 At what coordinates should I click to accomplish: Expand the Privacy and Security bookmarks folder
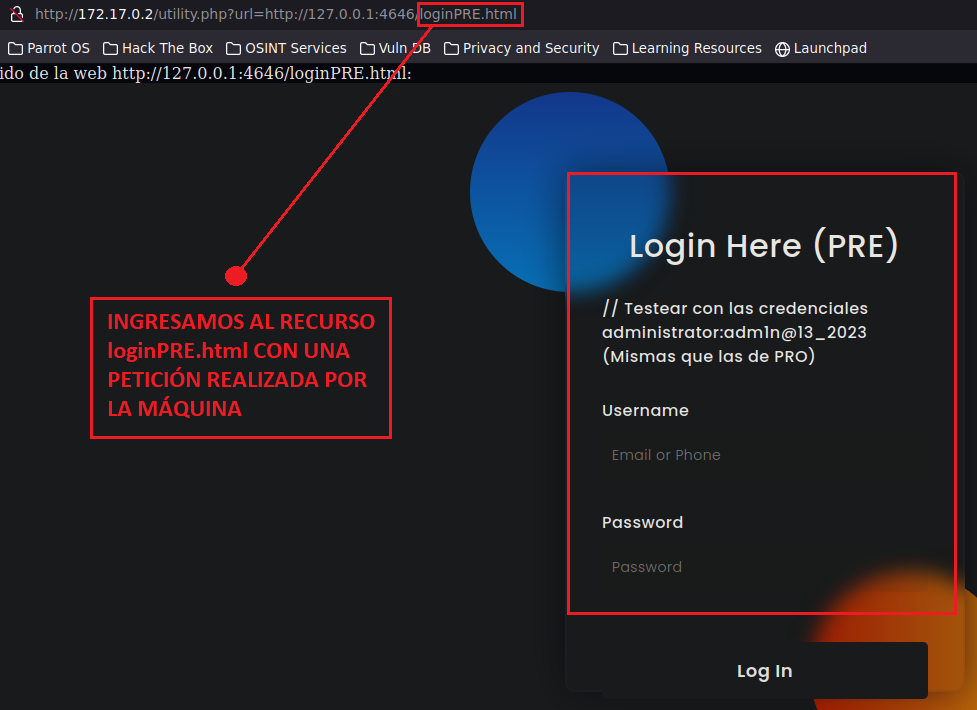(521, 48)
